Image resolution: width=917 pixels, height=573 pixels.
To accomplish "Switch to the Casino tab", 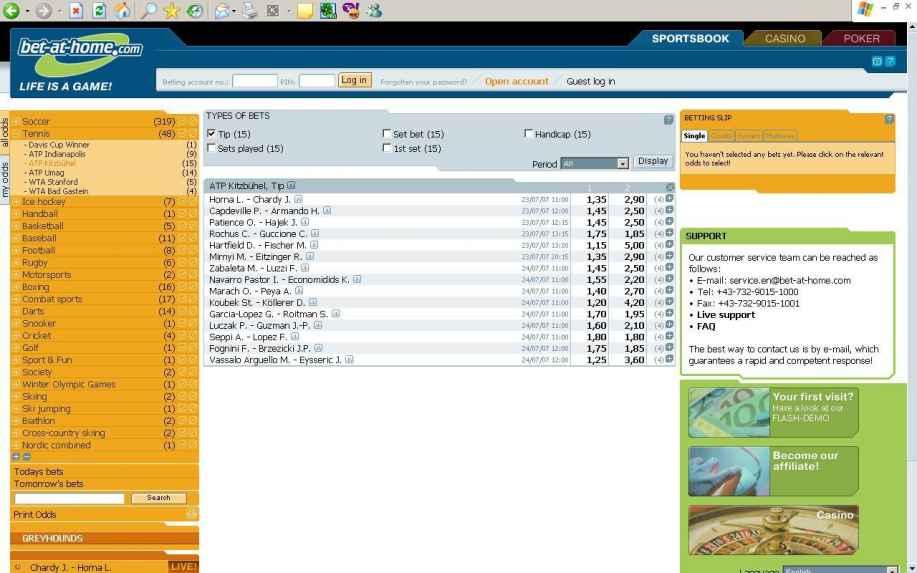I will (783, 38).
